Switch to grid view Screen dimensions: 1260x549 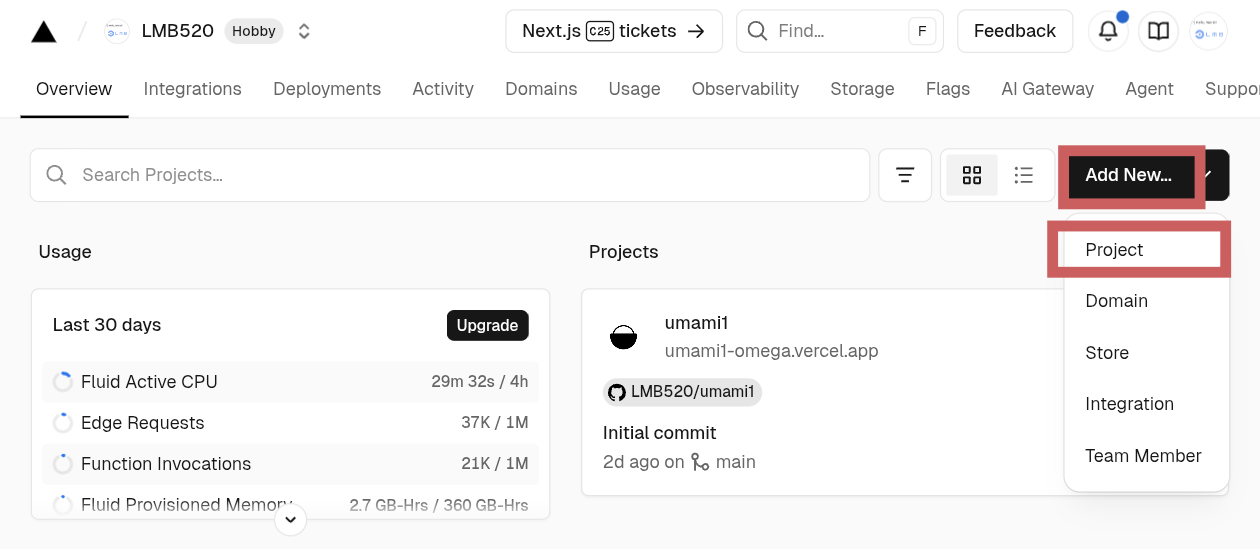[x=972, y=176]
